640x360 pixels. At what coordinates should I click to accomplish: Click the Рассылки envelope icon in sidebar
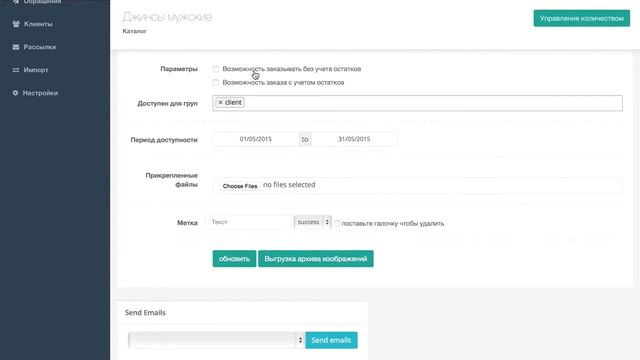[x=16, y=47]
